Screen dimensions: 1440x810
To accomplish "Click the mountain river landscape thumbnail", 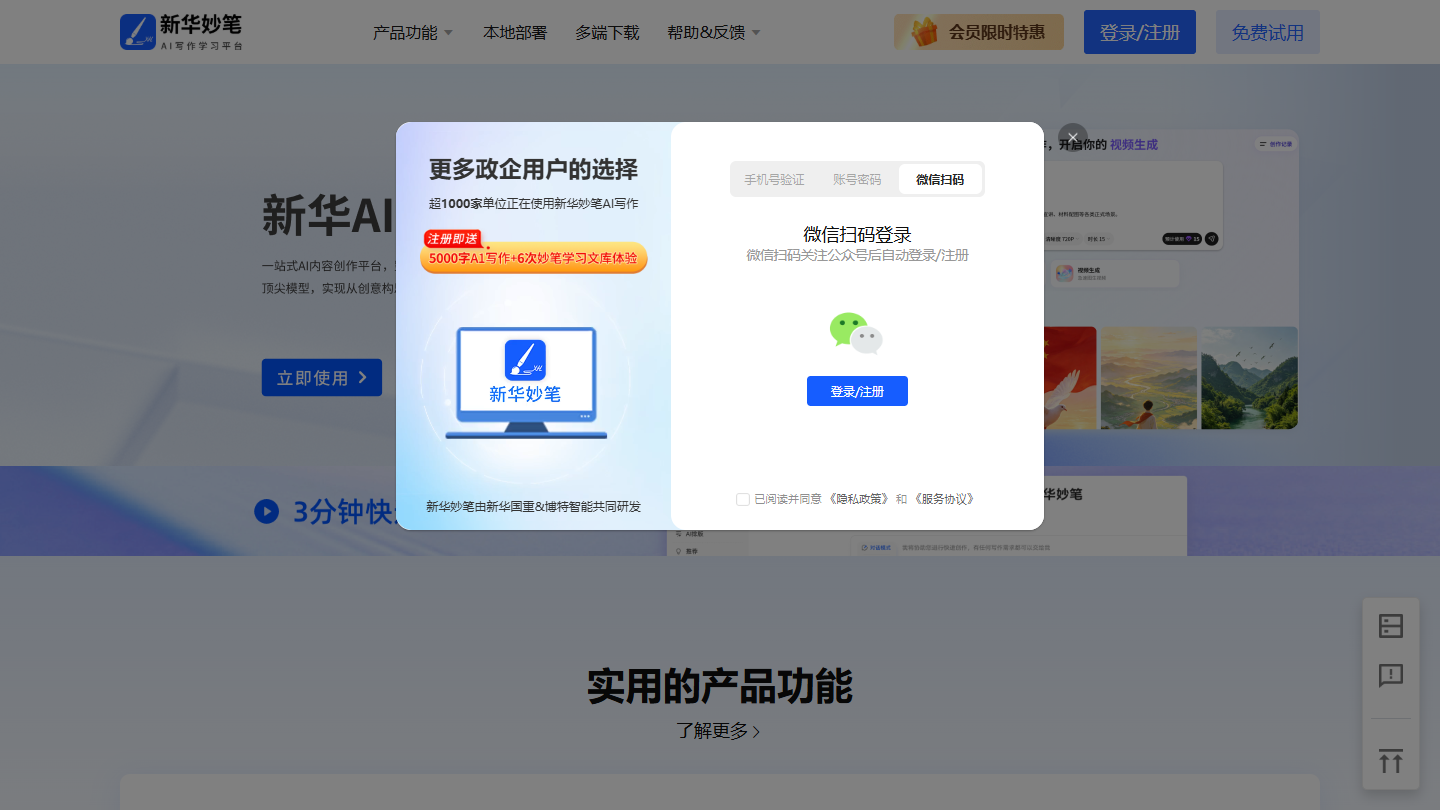I will coord(1249,378).
